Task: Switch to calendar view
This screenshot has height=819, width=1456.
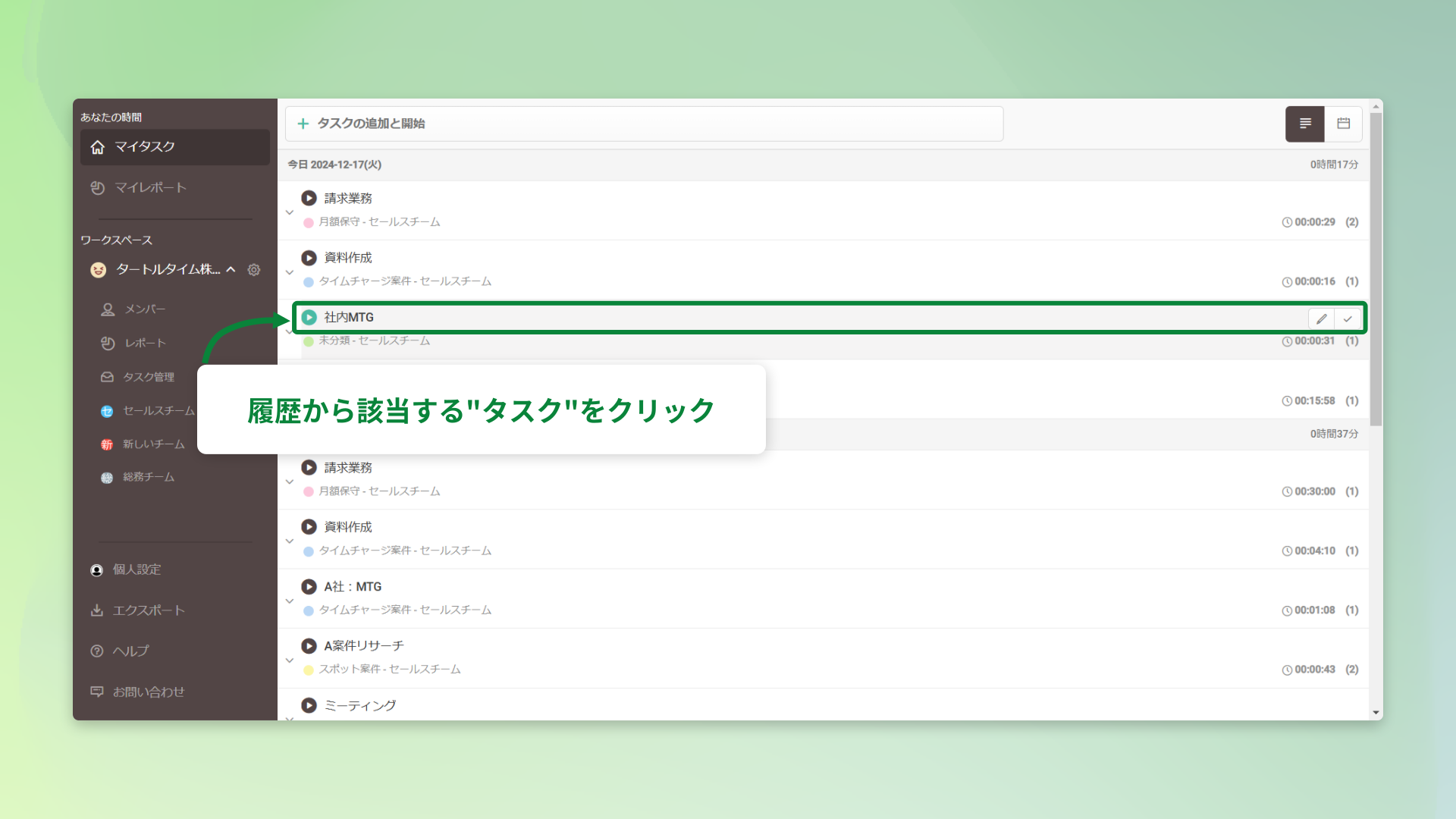Action: pos(1343,124)
